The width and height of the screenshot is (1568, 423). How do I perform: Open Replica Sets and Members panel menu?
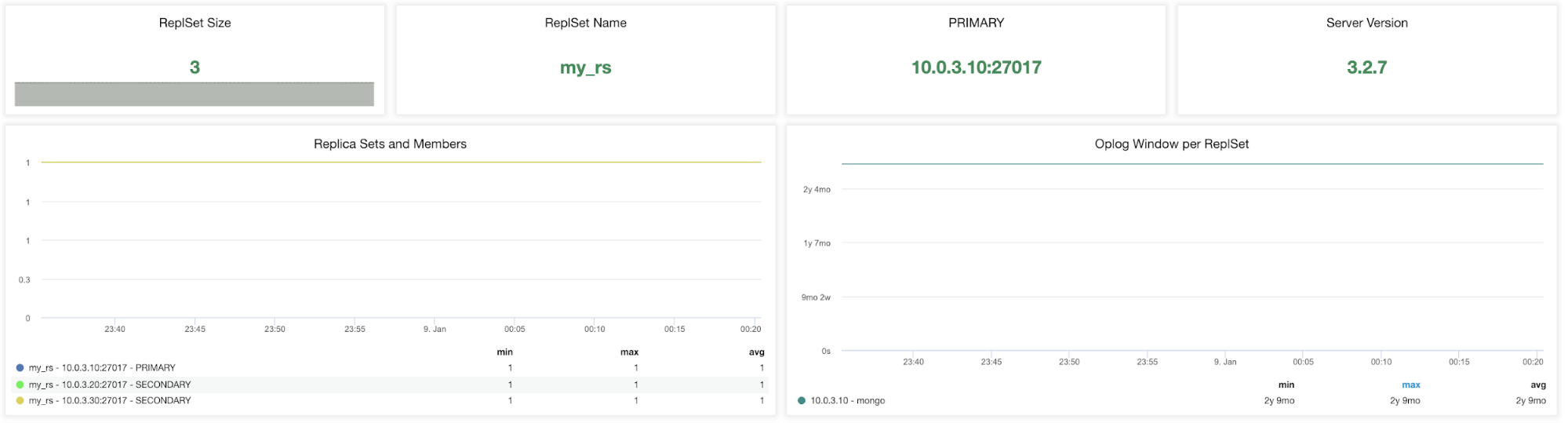click(x=391, y=144)
